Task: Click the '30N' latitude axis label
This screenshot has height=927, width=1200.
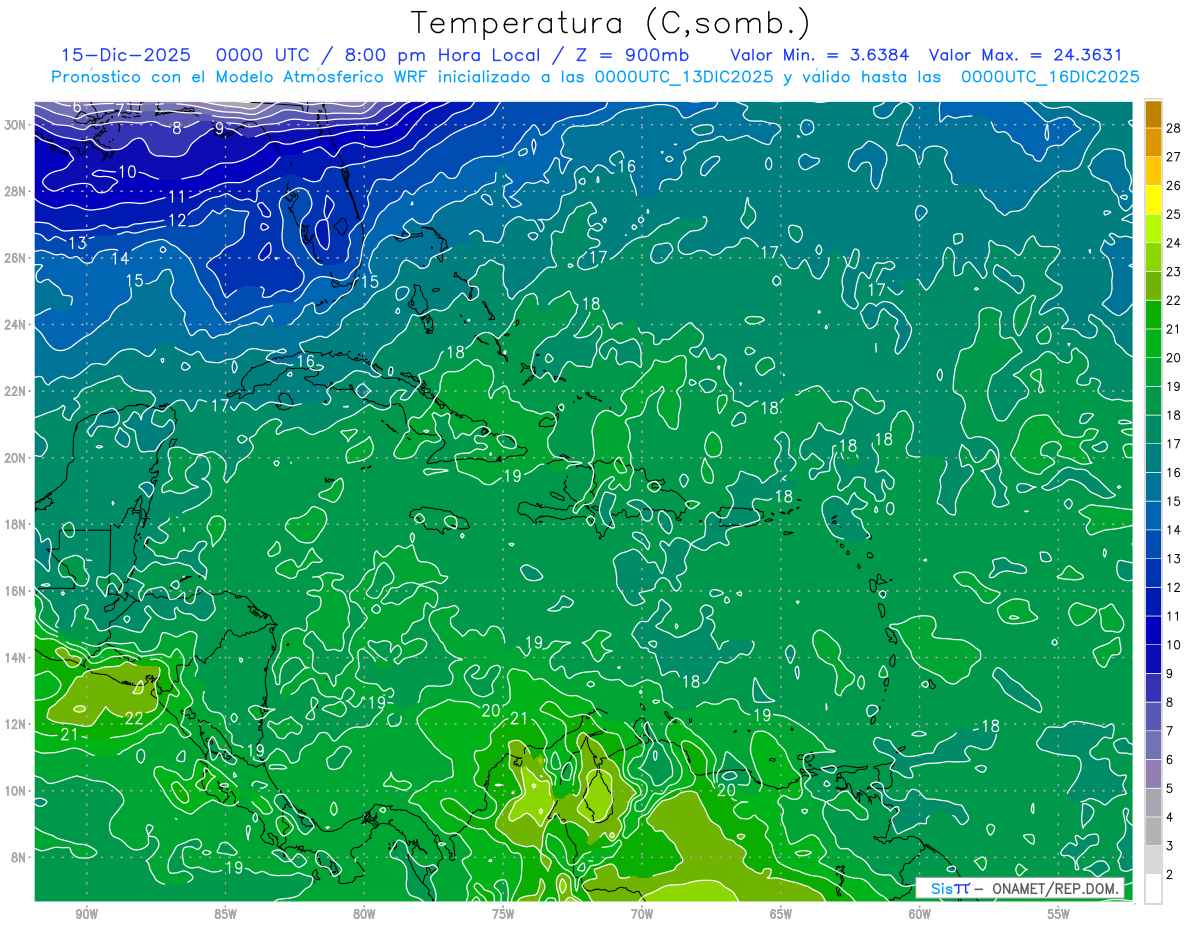Action: click(x=16, y=125)
